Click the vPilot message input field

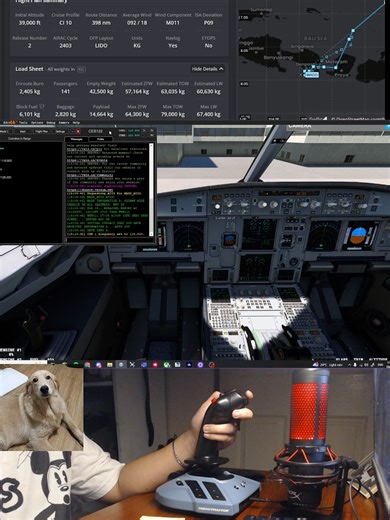[x=109, y=239]
